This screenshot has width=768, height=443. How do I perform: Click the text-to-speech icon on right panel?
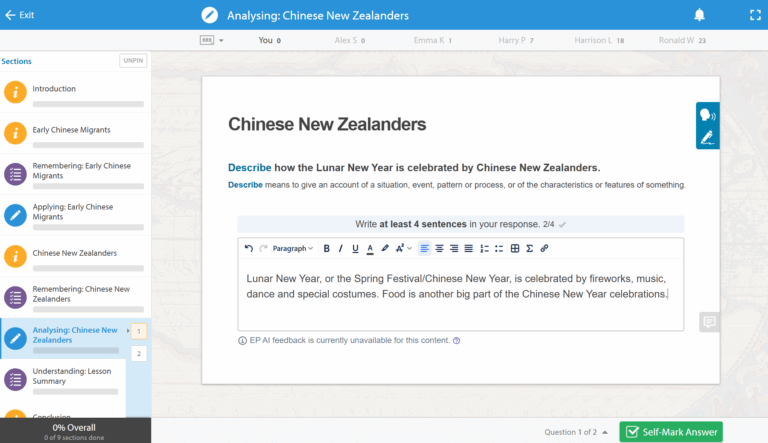point(707,115)
